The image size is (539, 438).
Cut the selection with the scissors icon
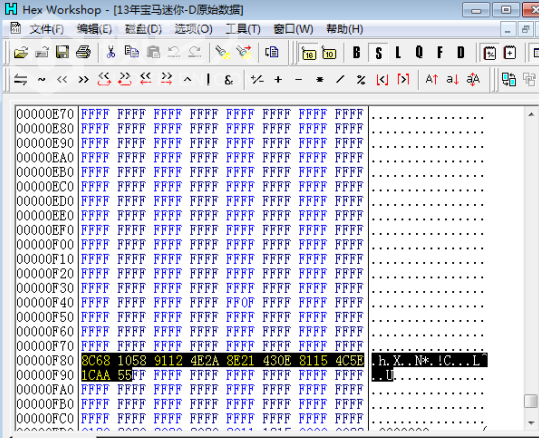coord(111,52)
